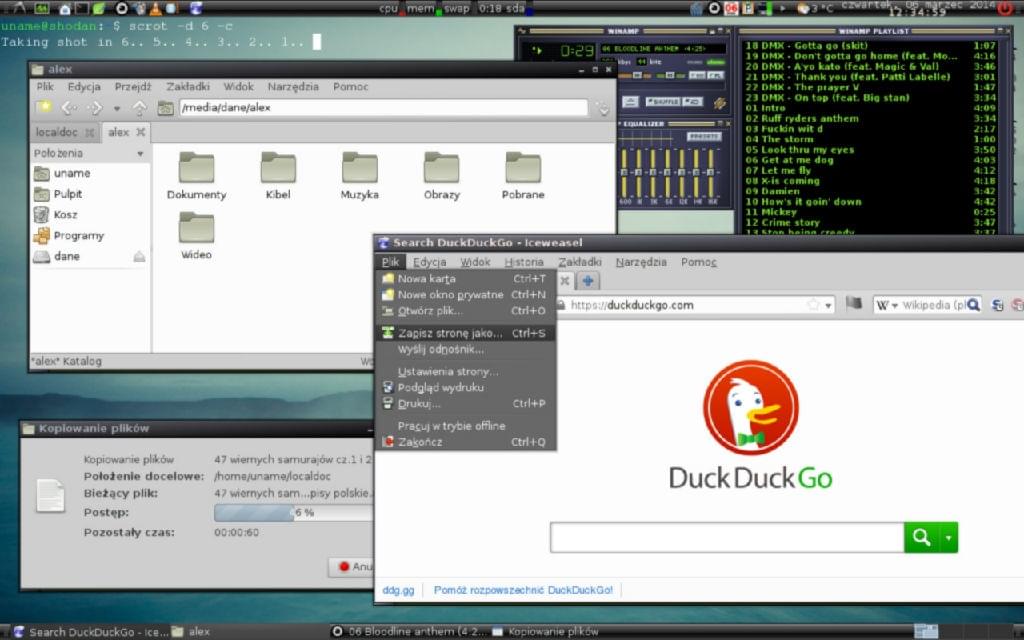Choose Zakończ to quit Iceweasel
Viewport: 1024px width, 640px height.
466,442
